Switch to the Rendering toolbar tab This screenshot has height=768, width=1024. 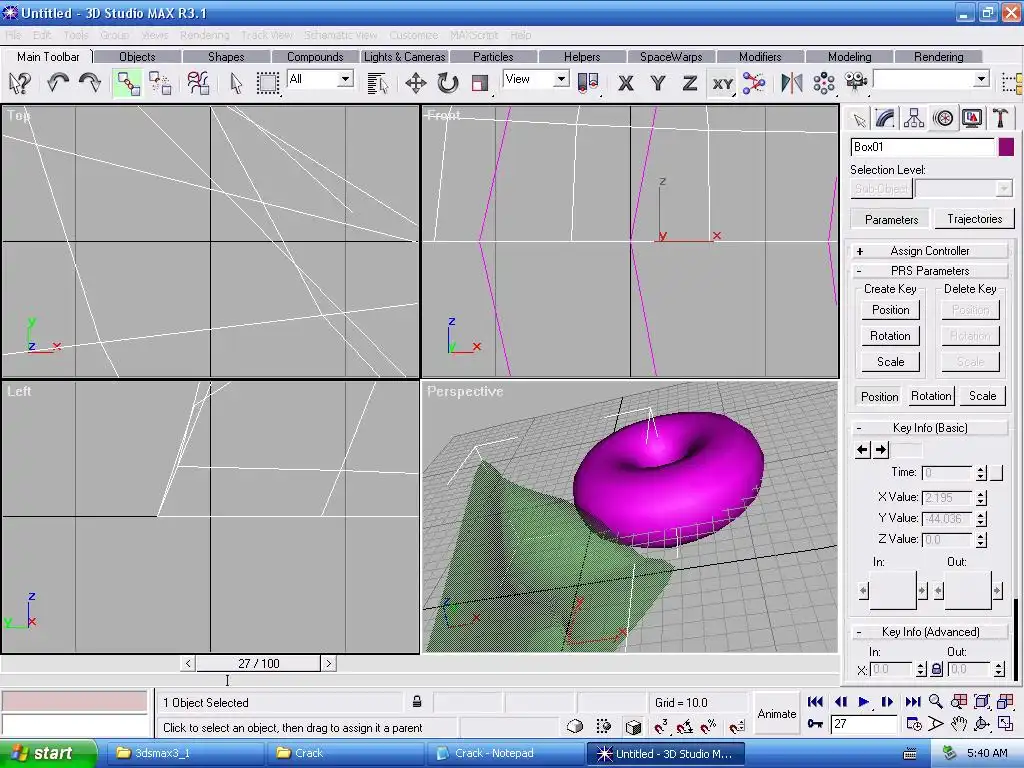938,57
